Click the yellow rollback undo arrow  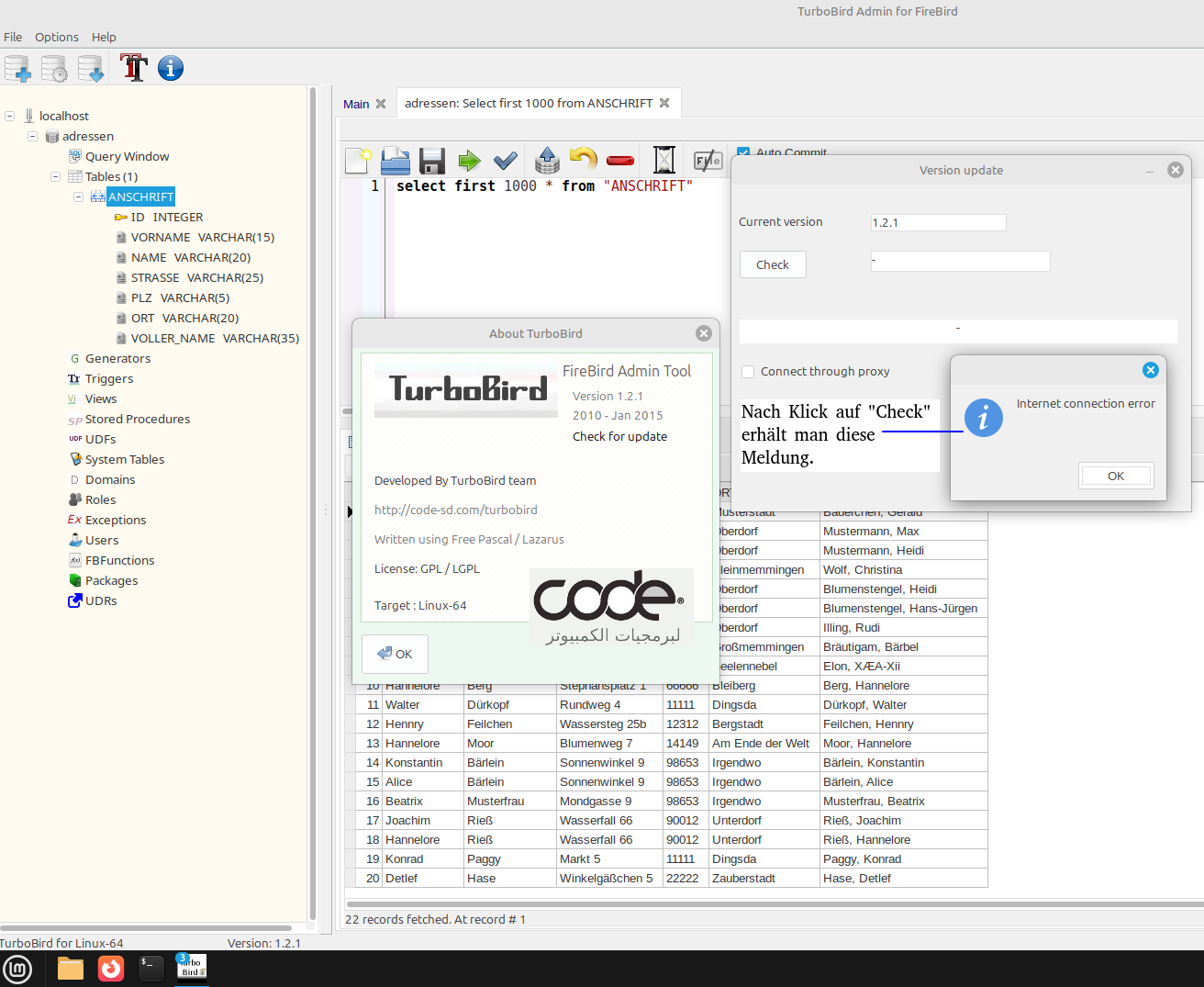[x=583, y=160]
